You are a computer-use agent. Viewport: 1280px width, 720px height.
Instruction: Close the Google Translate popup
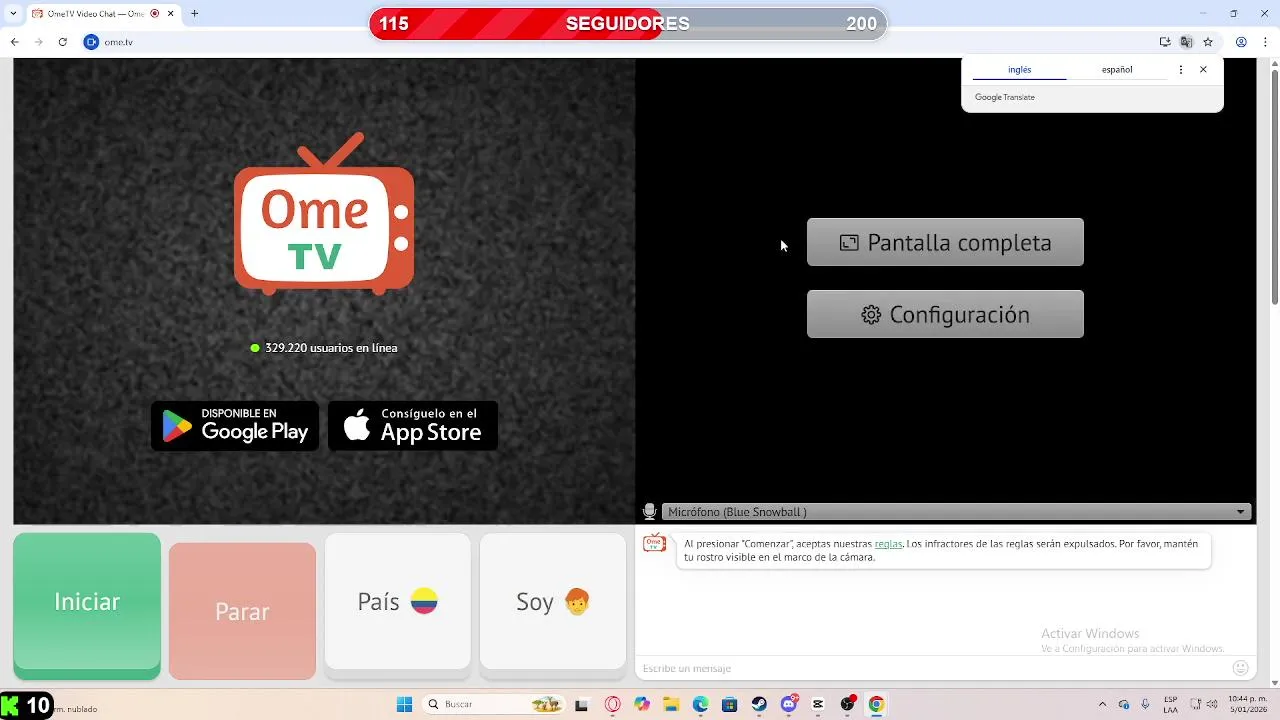tap(1203, 70)
